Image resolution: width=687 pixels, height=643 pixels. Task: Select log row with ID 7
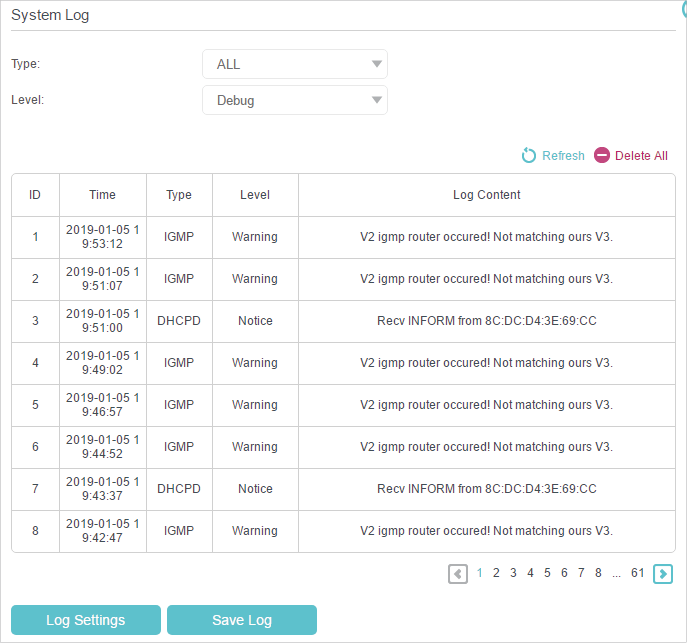point(343,489)
